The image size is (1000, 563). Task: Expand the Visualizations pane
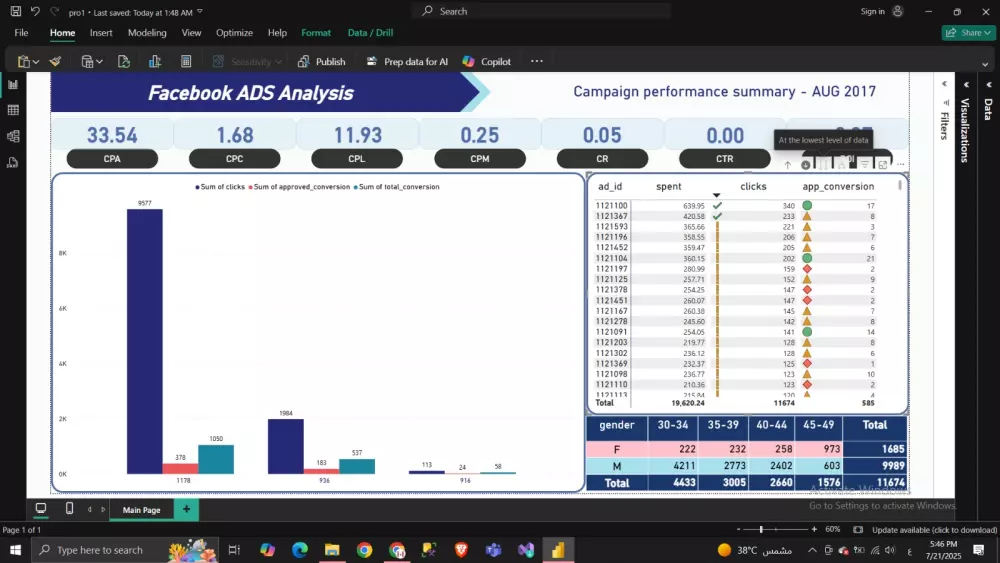[966, 84]
